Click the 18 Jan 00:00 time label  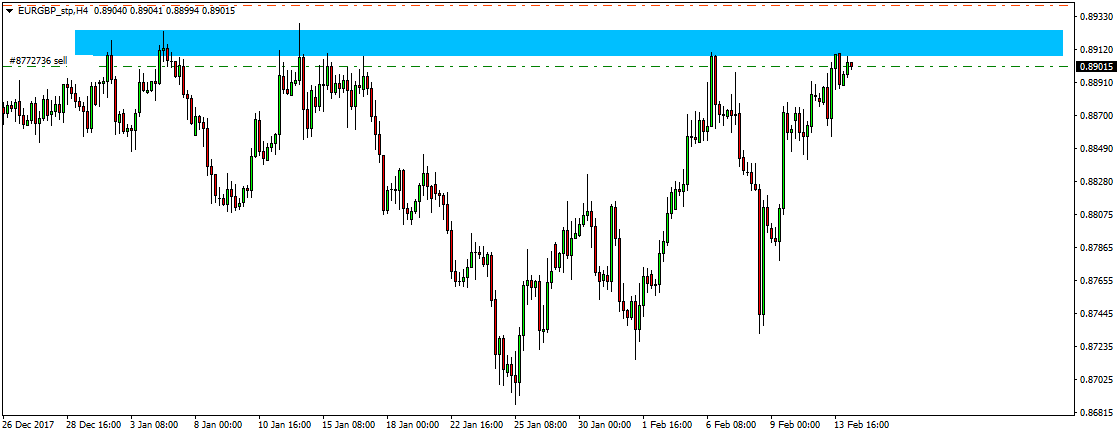point(414,425)
